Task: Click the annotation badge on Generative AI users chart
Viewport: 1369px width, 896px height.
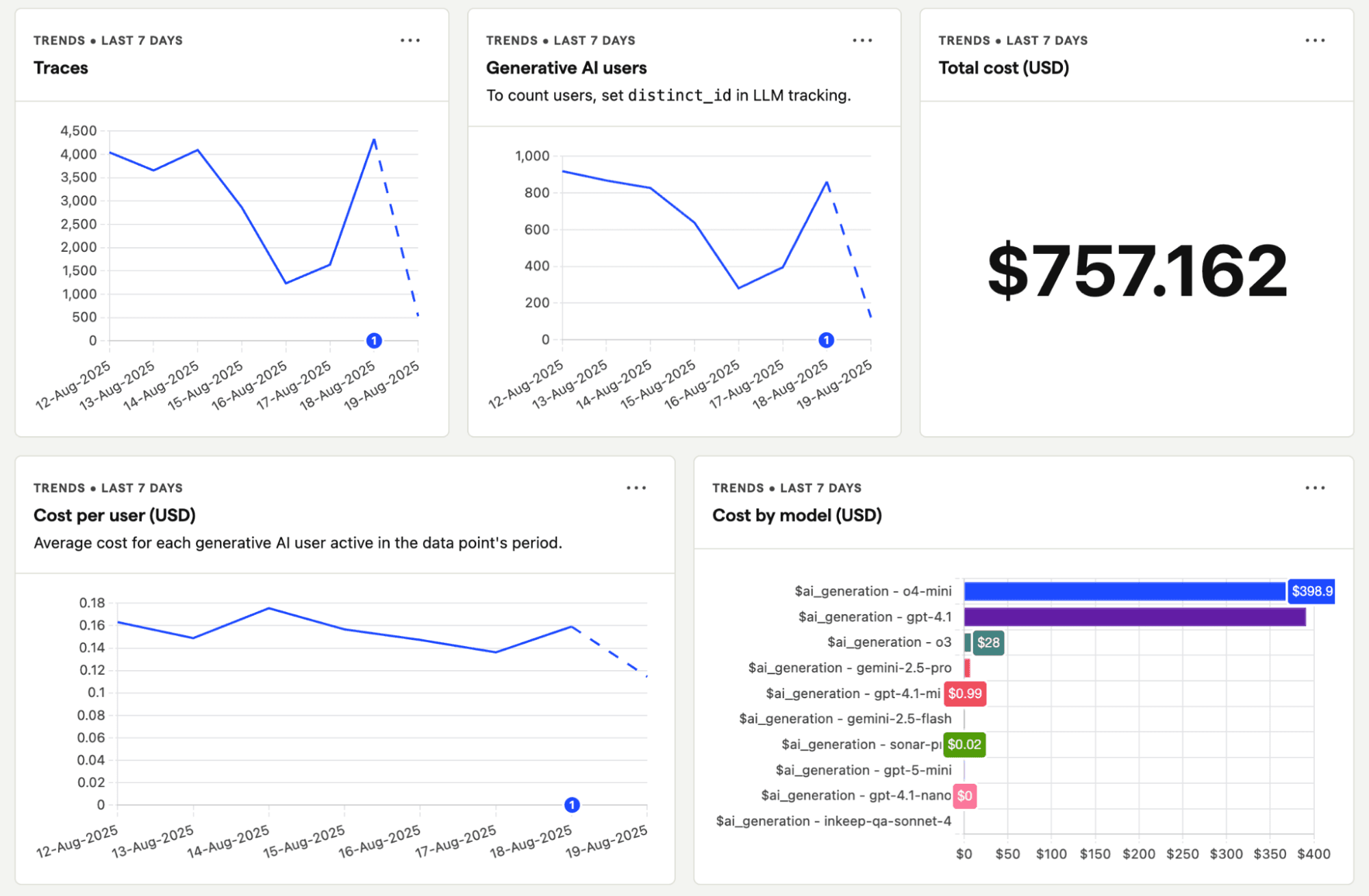Action: pyautogui.click(x=825, y=340)
